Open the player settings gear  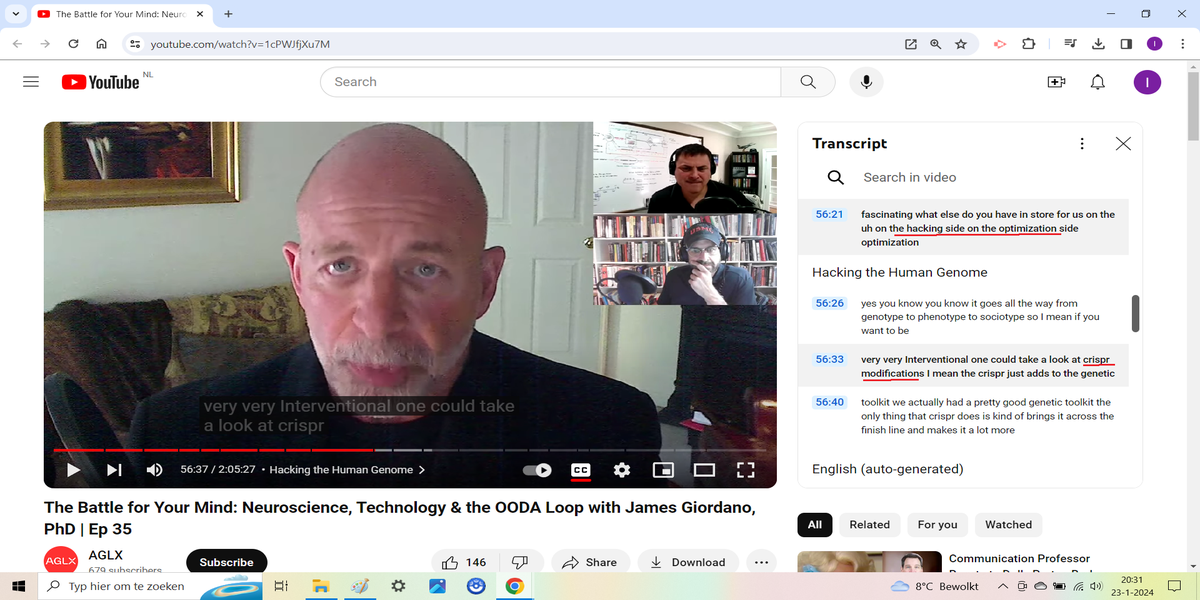(621, 469)
